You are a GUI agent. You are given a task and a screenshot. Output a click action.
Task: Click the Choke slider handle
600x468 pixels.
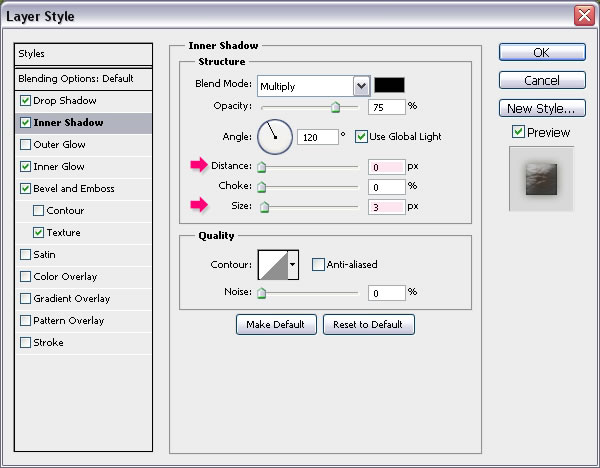(262, 187)
